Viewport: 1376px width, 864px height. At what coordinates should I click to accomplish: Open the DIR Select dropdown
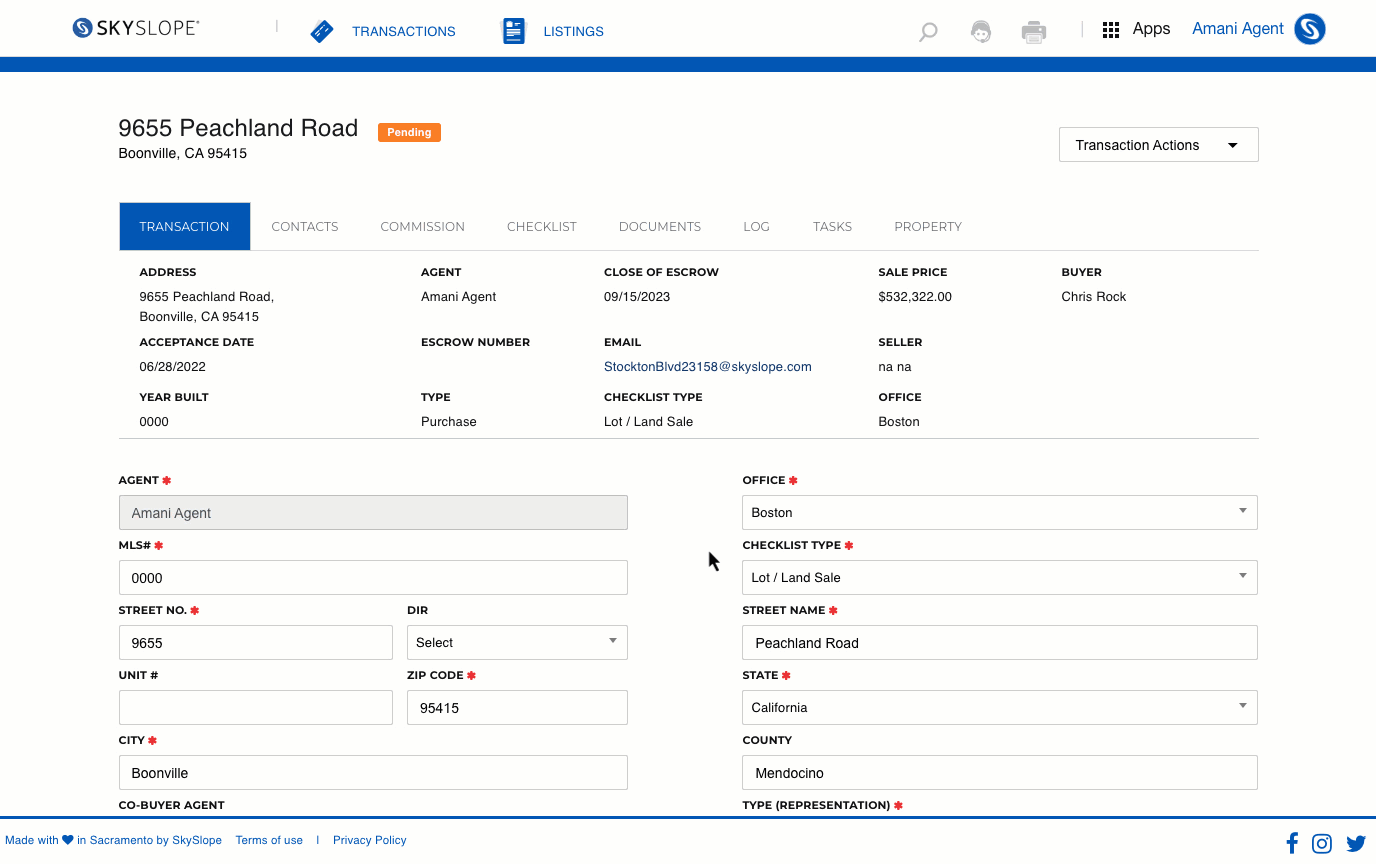tap(517, 642)
